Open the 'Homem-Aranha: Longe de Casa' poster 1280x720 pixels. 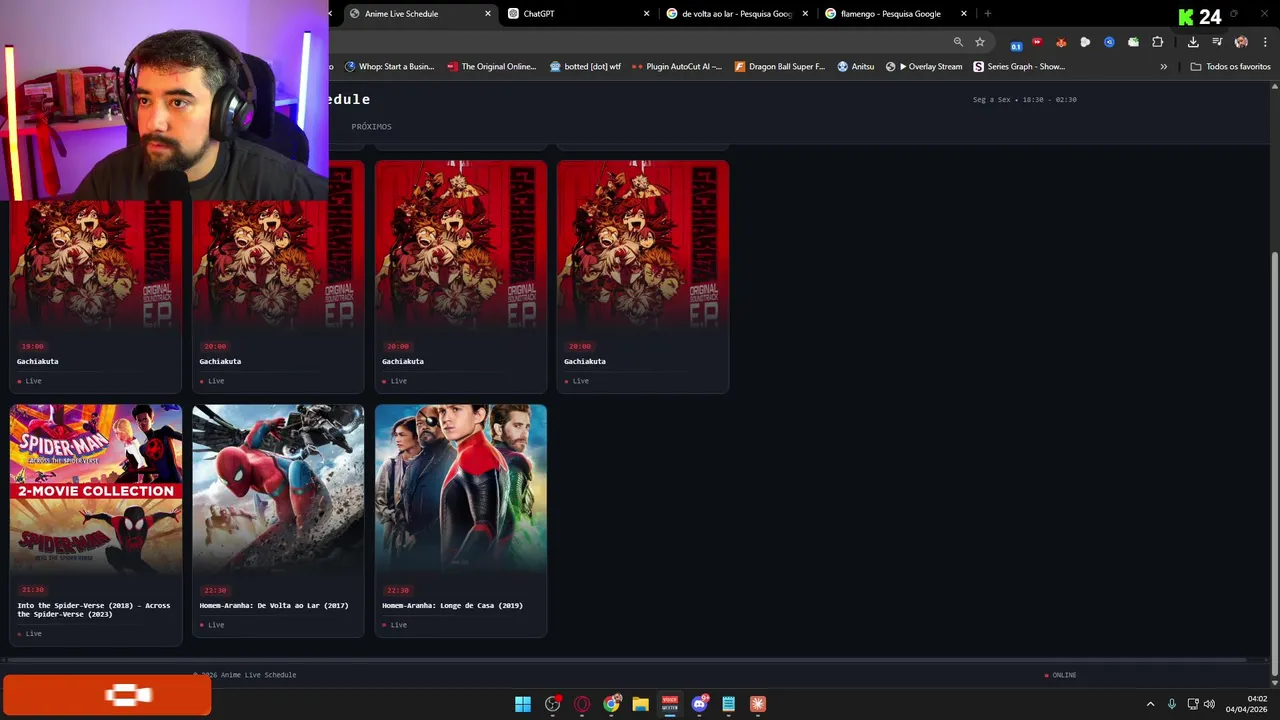click(x=461, y=488)
